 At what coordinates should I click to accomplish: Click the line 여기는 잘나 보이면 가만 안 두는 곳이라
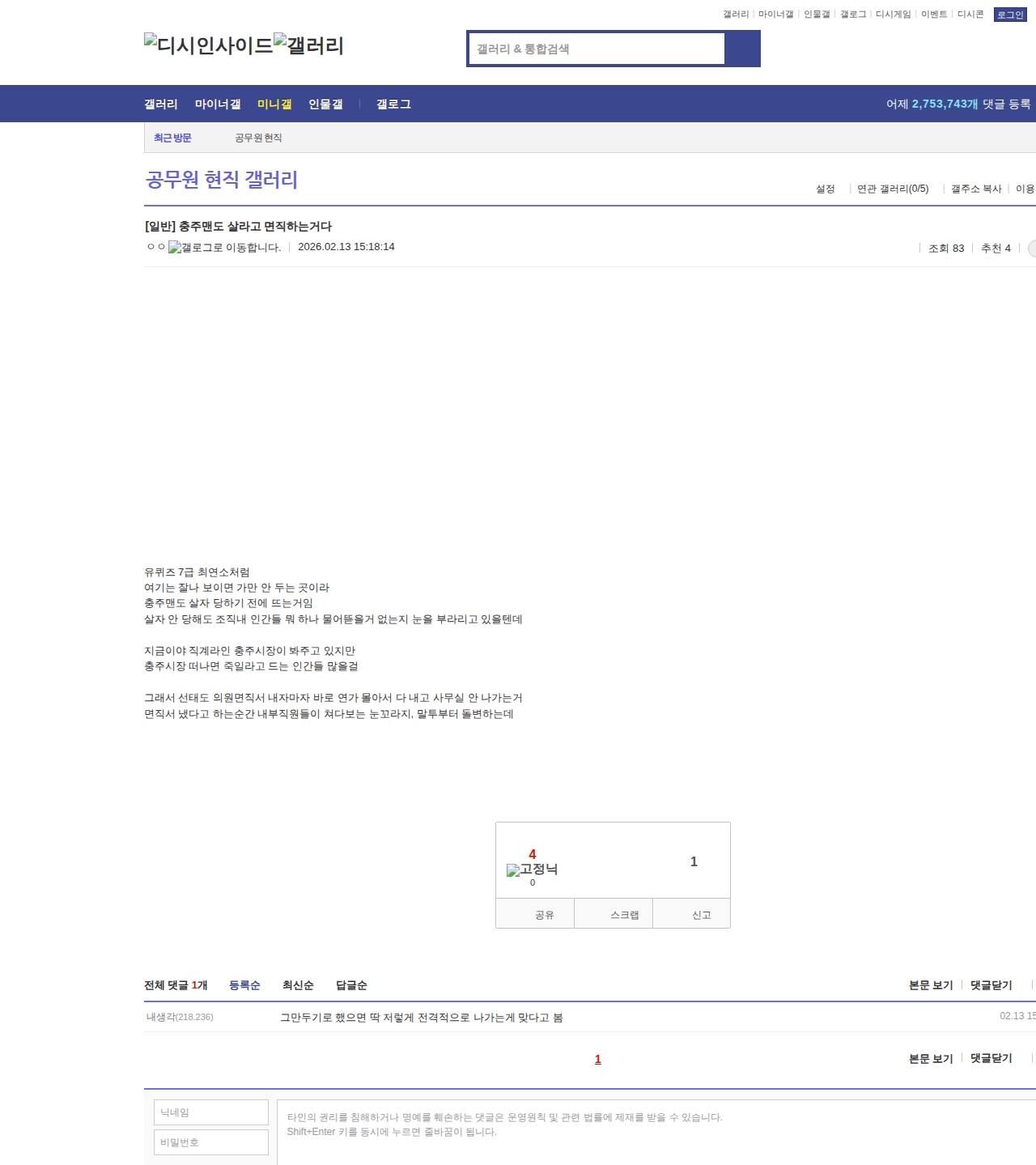coord(236,588)
